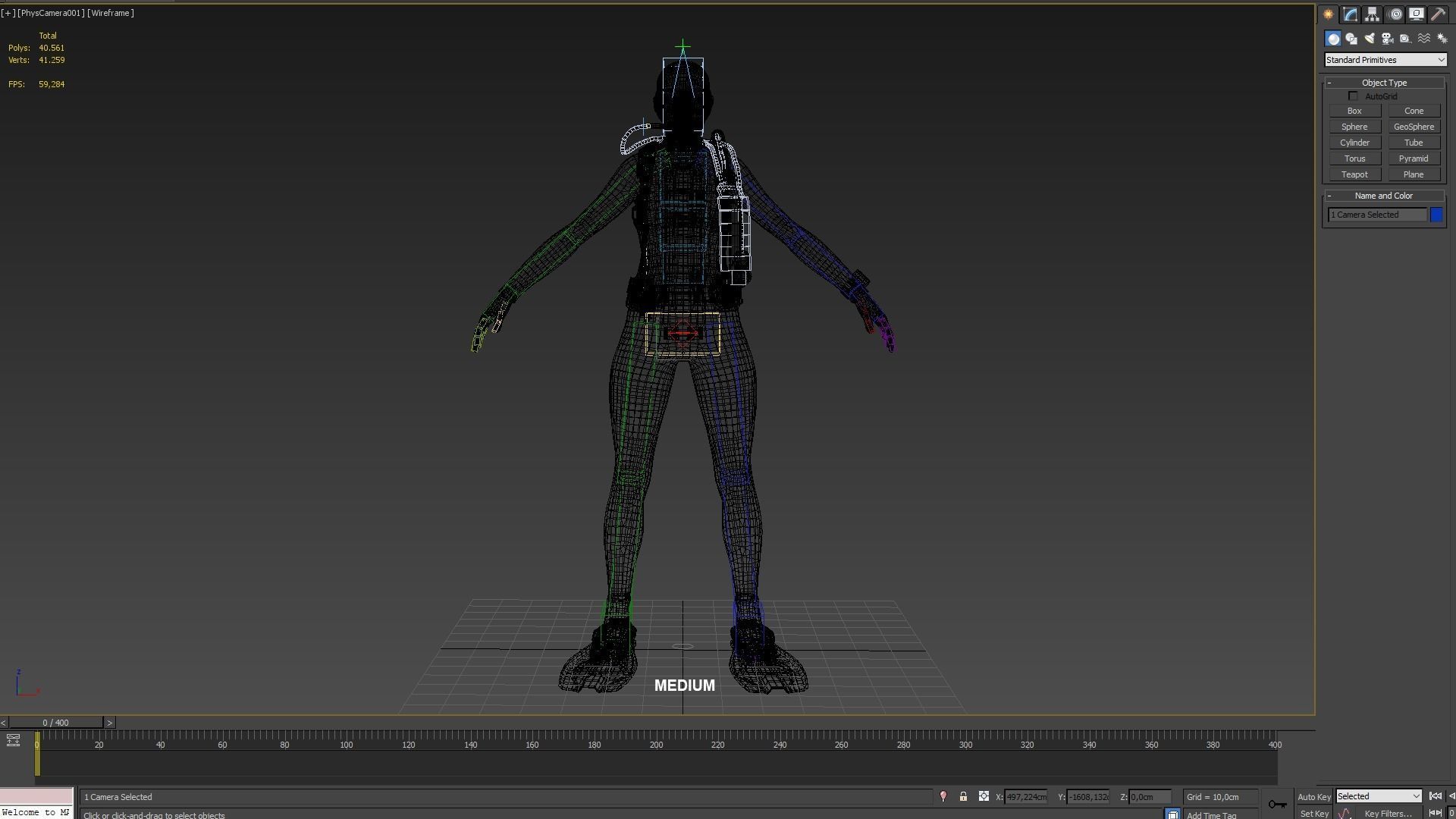1456x819 pixels.
Task: Click the 1 Camera Selected status line
Action: pyautogui.click(x=506, y=797)
